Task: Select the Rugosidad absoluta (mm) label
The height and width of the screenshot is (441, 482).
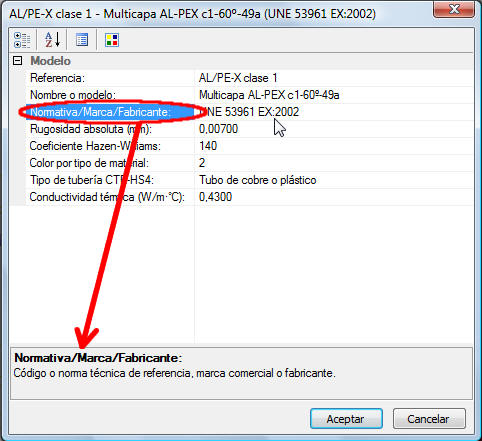Action: pos(91,129)
